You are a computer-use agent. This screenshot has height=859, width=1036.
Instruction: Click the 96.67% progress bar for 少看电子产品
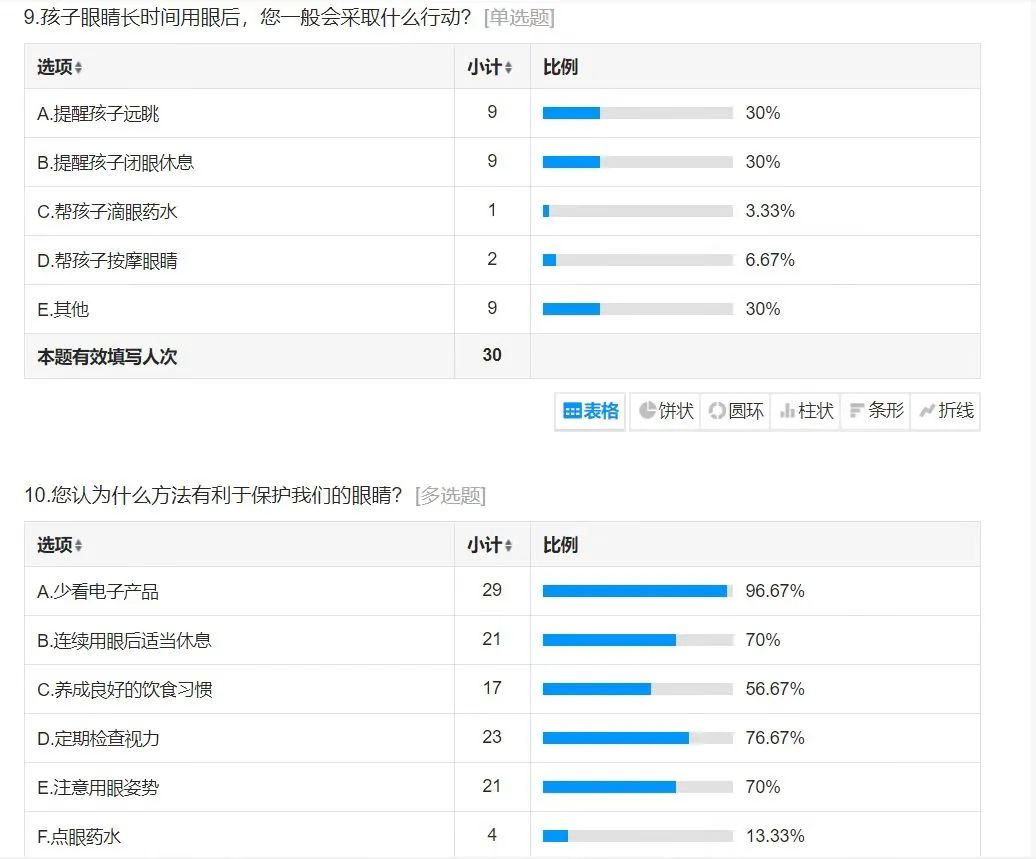pos(637,591)
